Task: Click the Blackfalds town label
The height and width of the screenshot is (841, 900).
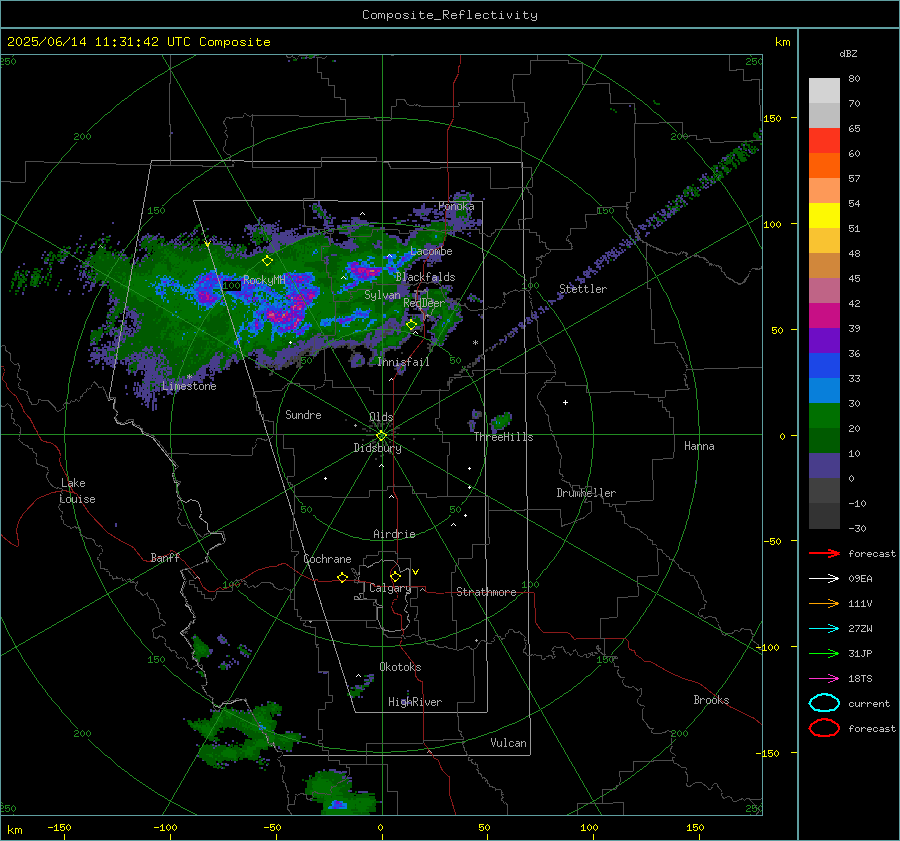Action: (x=425, y=277)
